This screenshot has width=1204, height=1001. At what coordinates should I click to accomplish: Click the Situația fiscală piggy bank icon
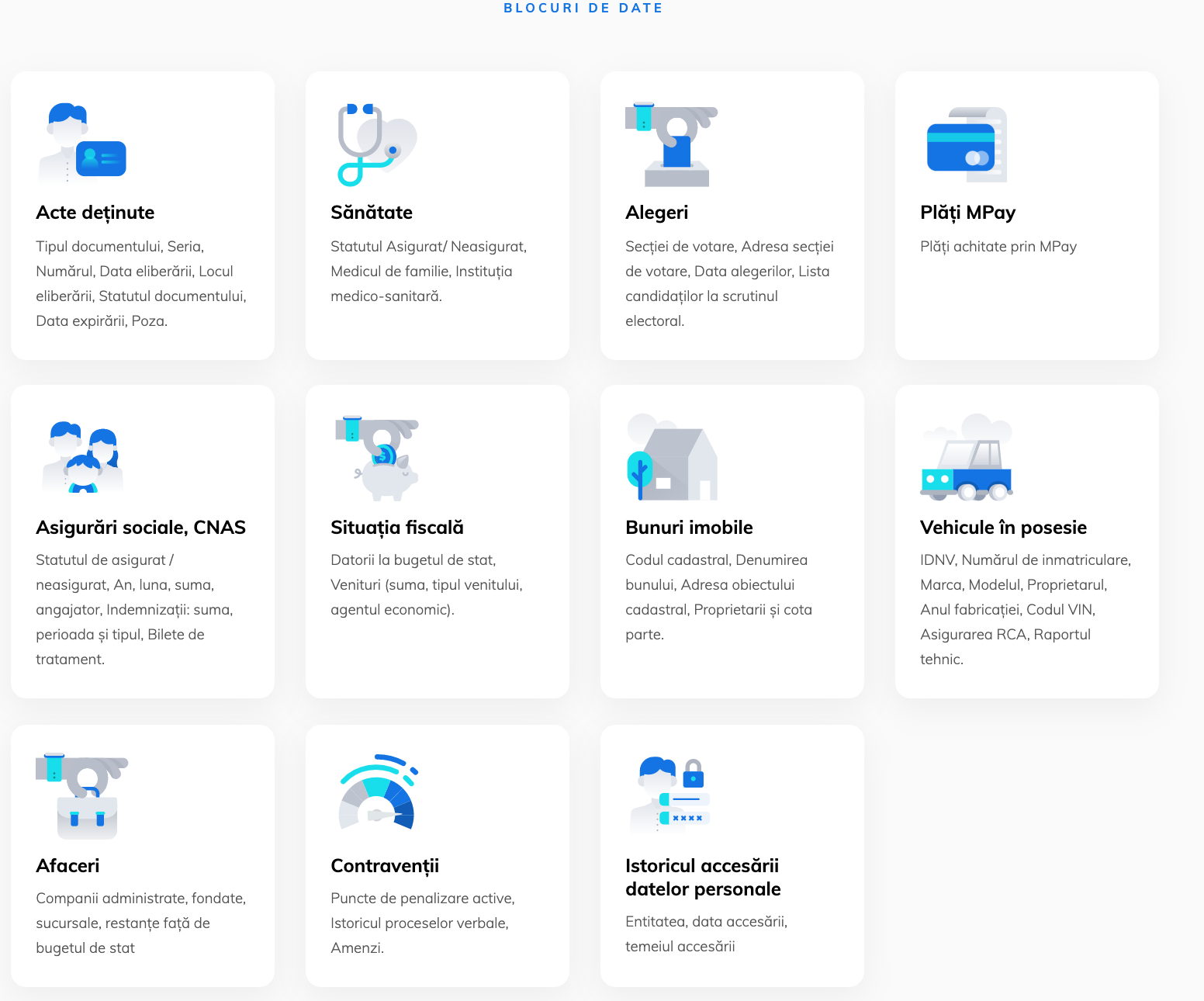[x=377, y=458]
